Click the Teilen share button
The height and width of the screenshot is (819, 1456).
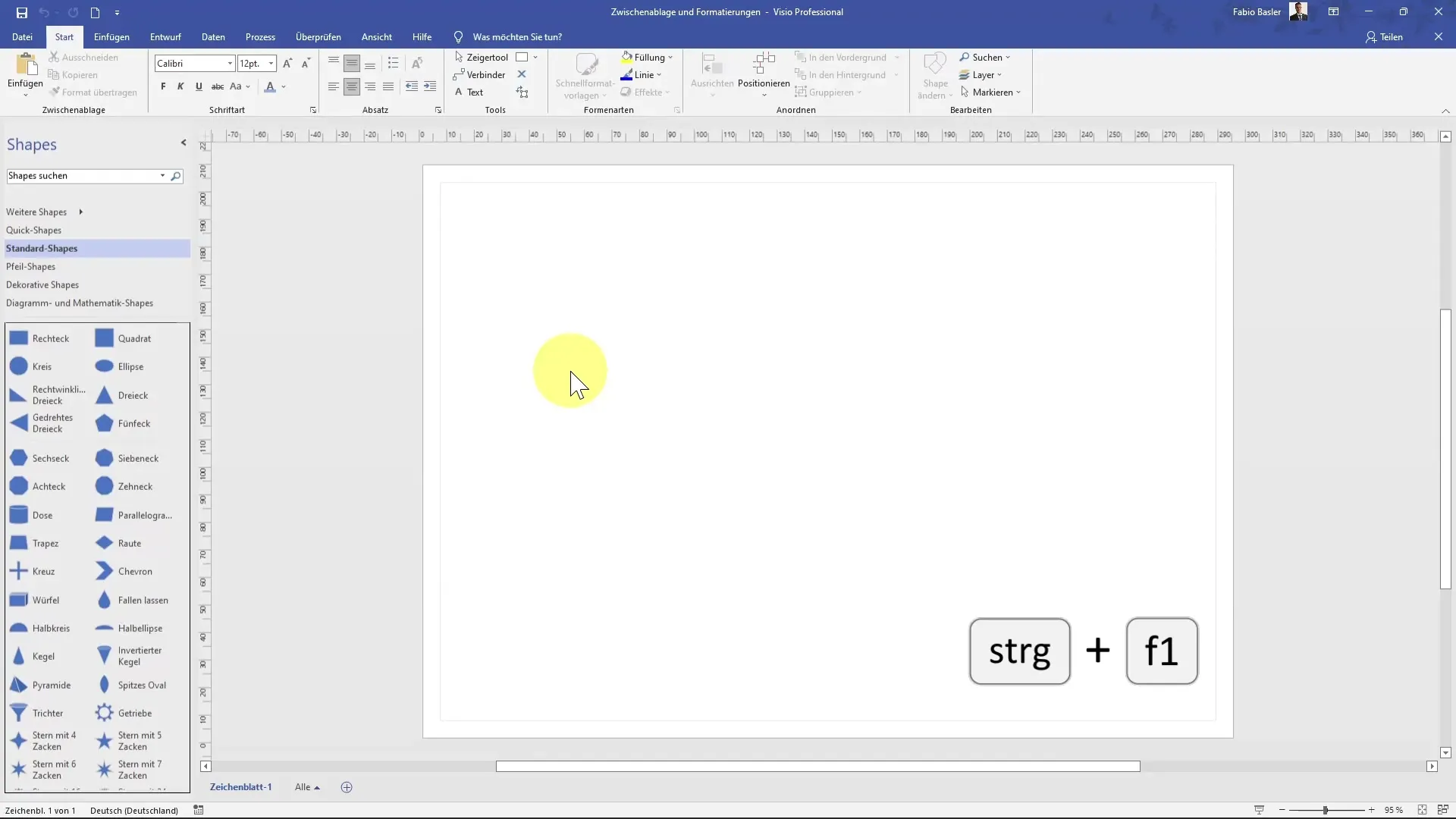(1384, 37)
